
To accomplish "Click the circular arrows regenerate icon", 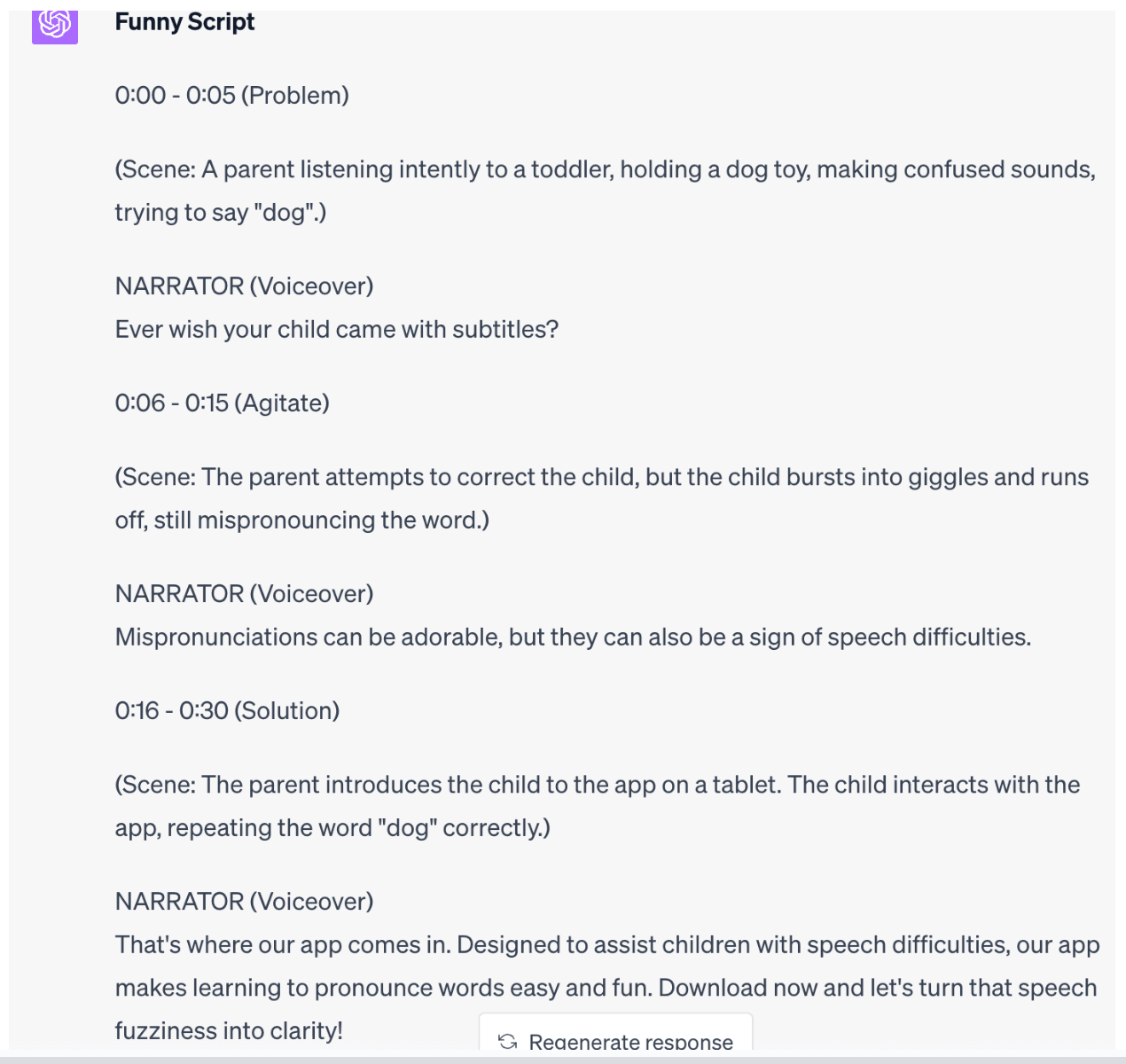I will tap(508, 1041).
